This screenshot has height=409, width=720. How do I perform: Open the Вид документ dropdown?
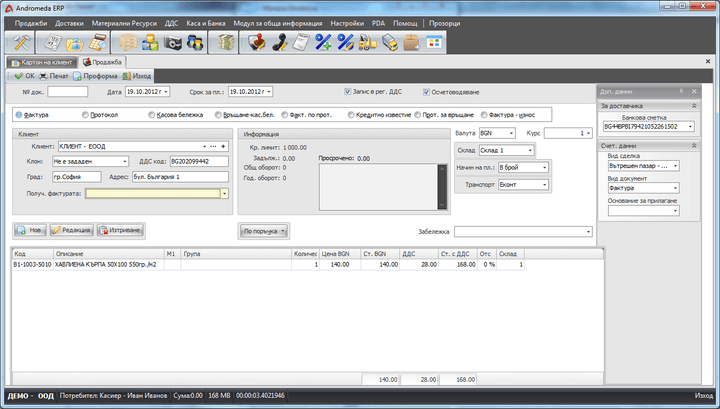tap(675, 188)
